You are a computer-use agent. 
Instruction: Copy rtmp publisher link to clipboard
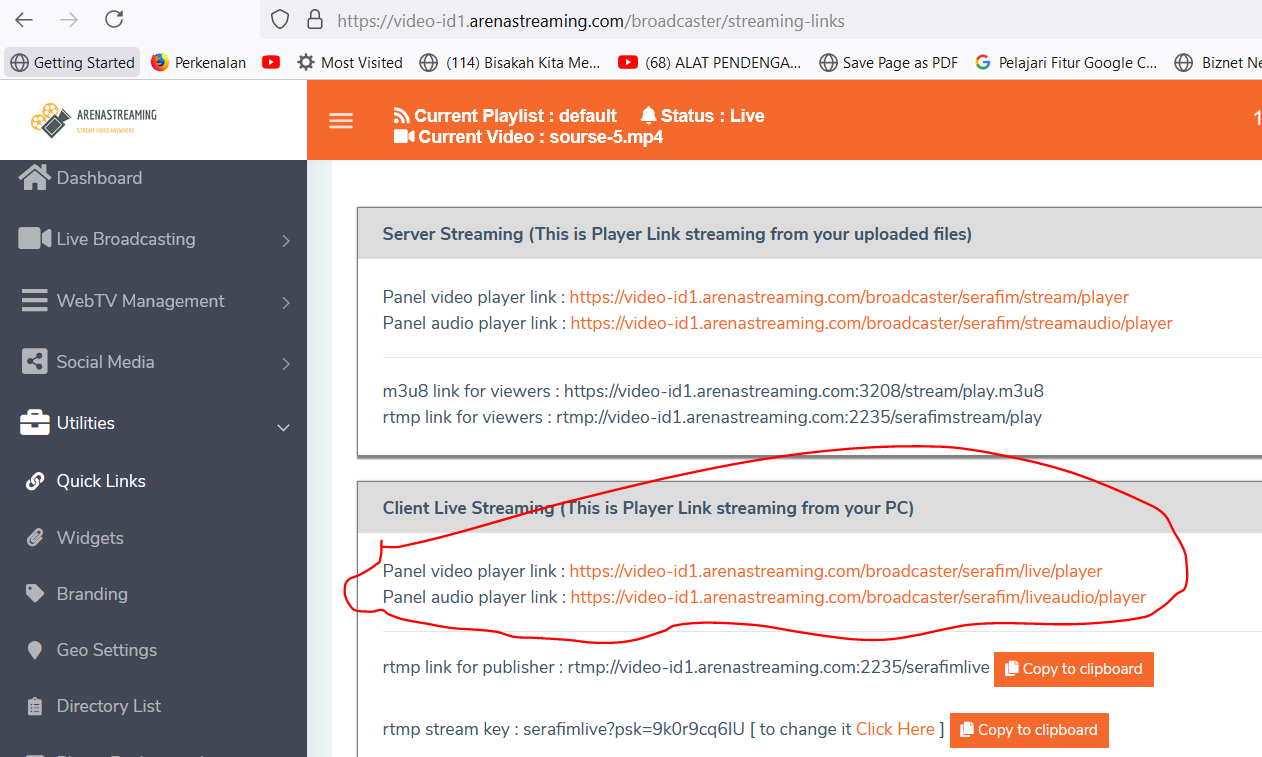pos(1074,669)
